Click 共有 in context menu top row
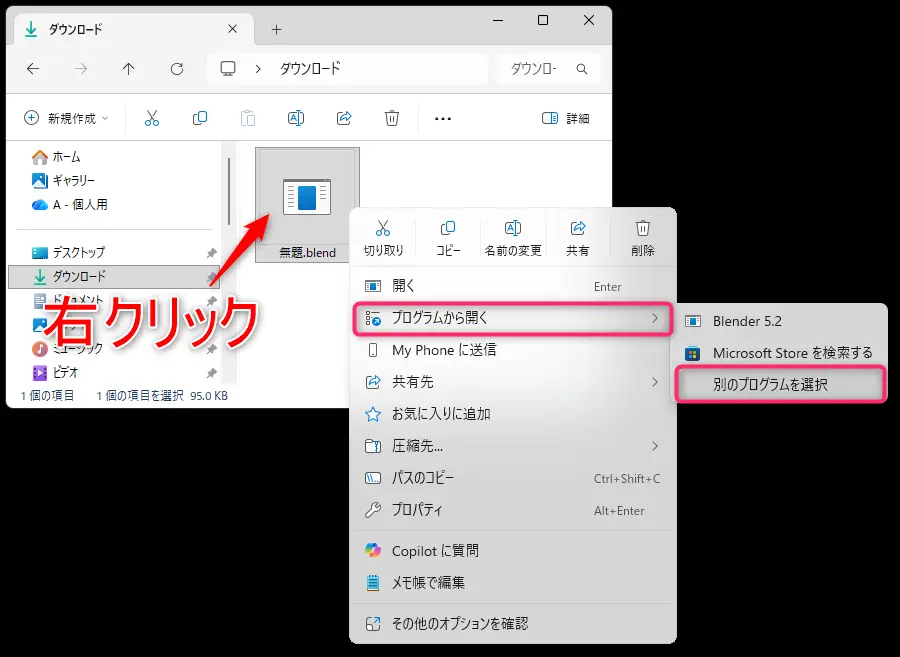 coord(577,238)
